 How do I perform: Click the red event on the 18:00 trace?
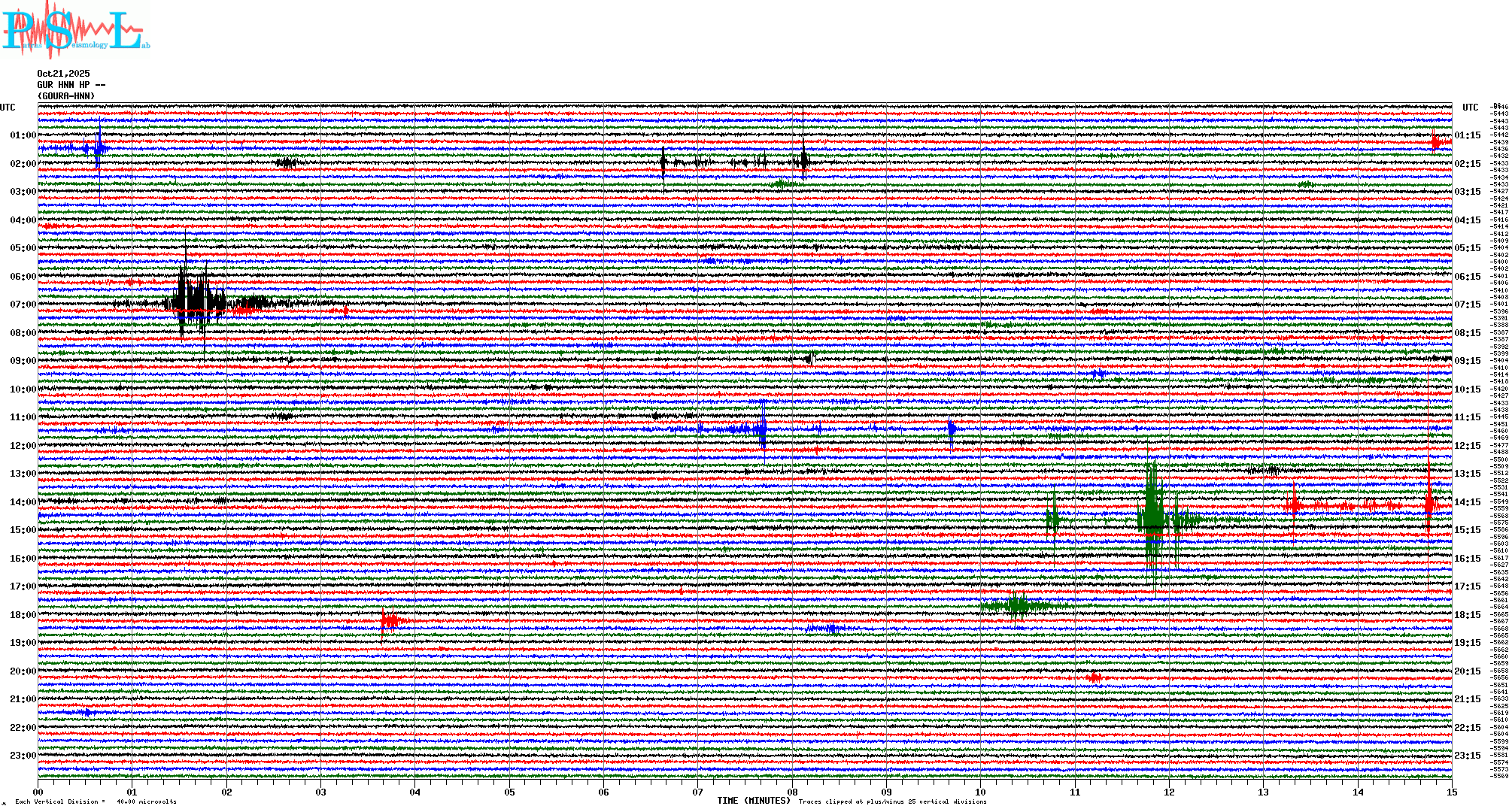390,620
